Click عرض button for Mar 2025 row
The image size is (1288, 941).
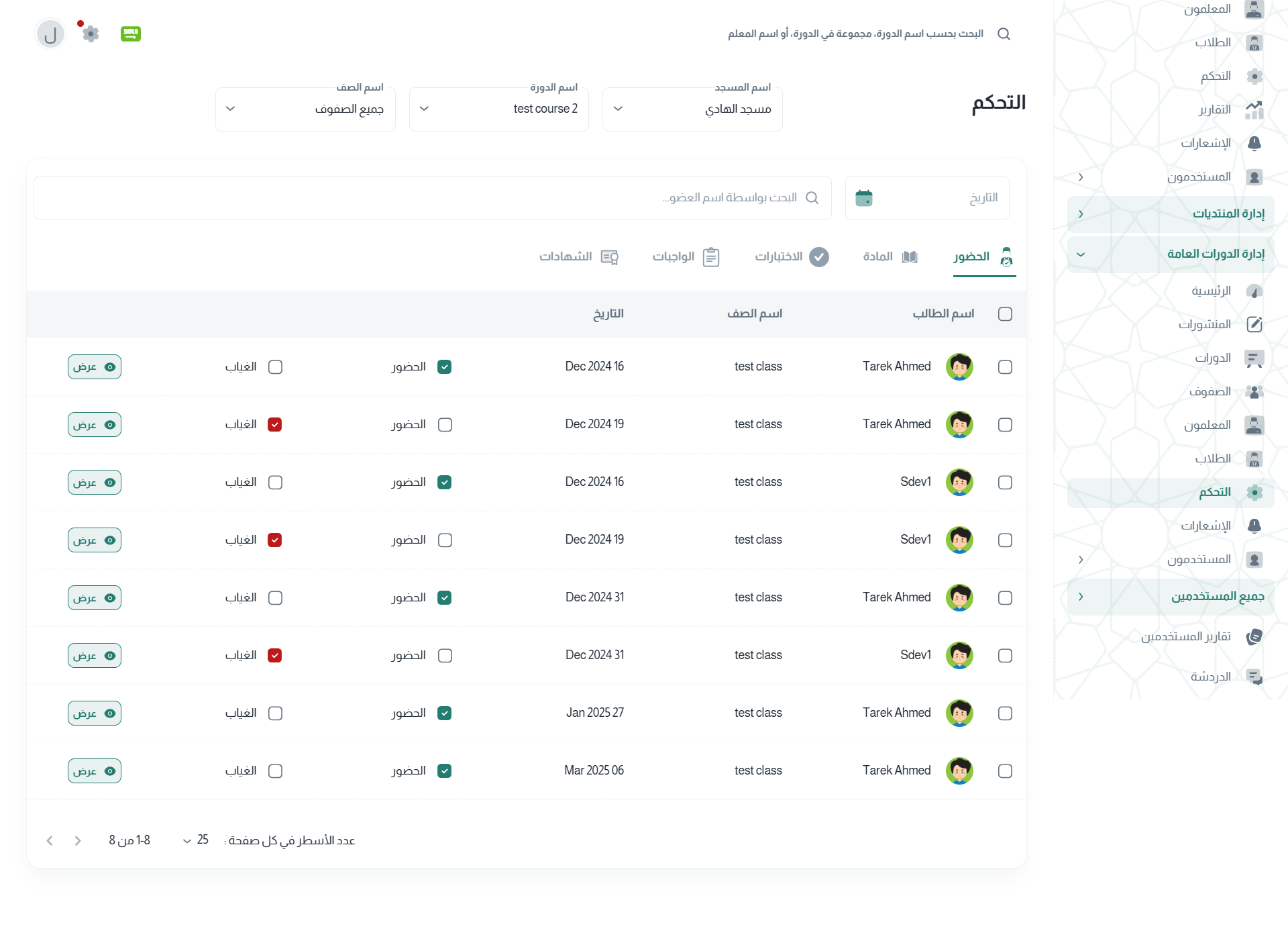click(95, 771)
